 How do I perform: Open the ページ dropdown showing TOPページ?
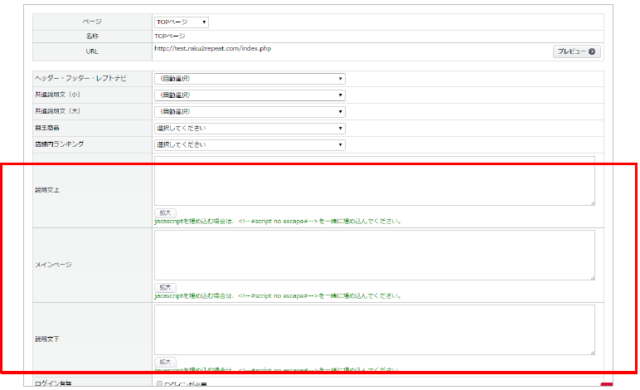pyautogui.click(x=181, y=22)
